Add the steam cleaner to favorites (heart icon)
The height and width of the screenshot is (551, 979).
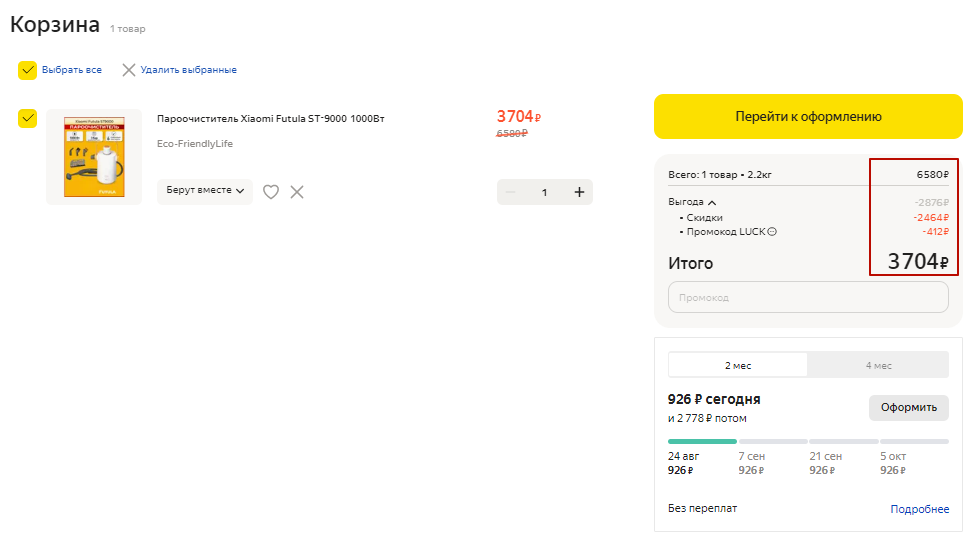tap(271, 192)
